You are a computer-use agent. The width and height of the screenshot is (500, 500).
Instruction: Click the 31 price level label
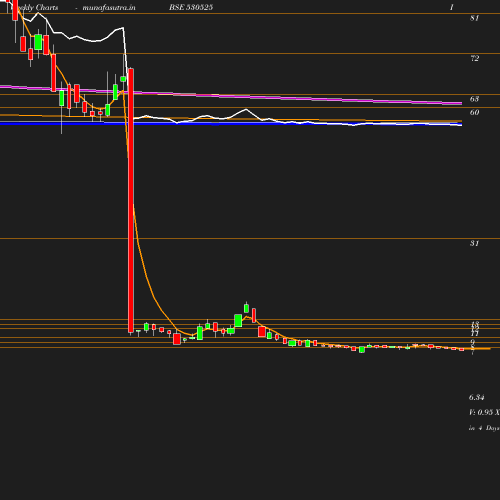(x=474, y=243)
